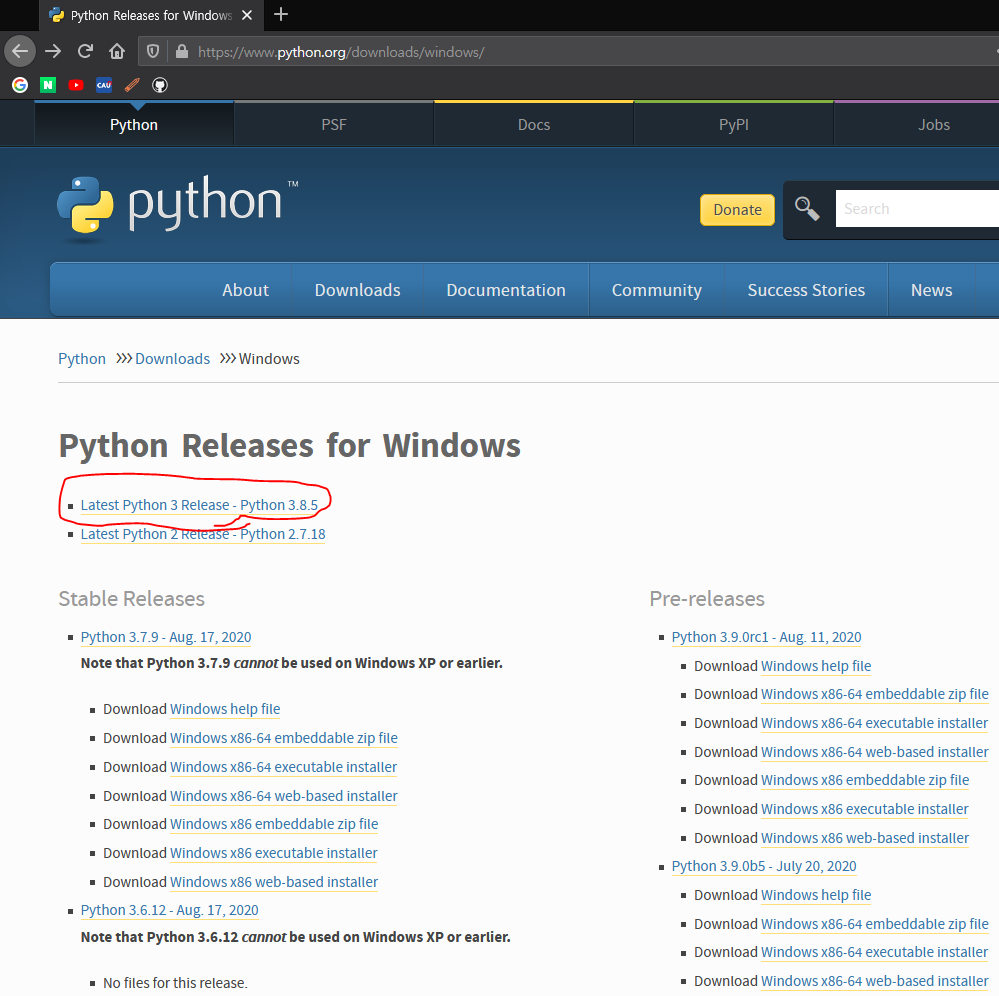Click the magnifying glass search icon
Image resolution: width=999 pixels, height=996 pixels.
[807, 208]
